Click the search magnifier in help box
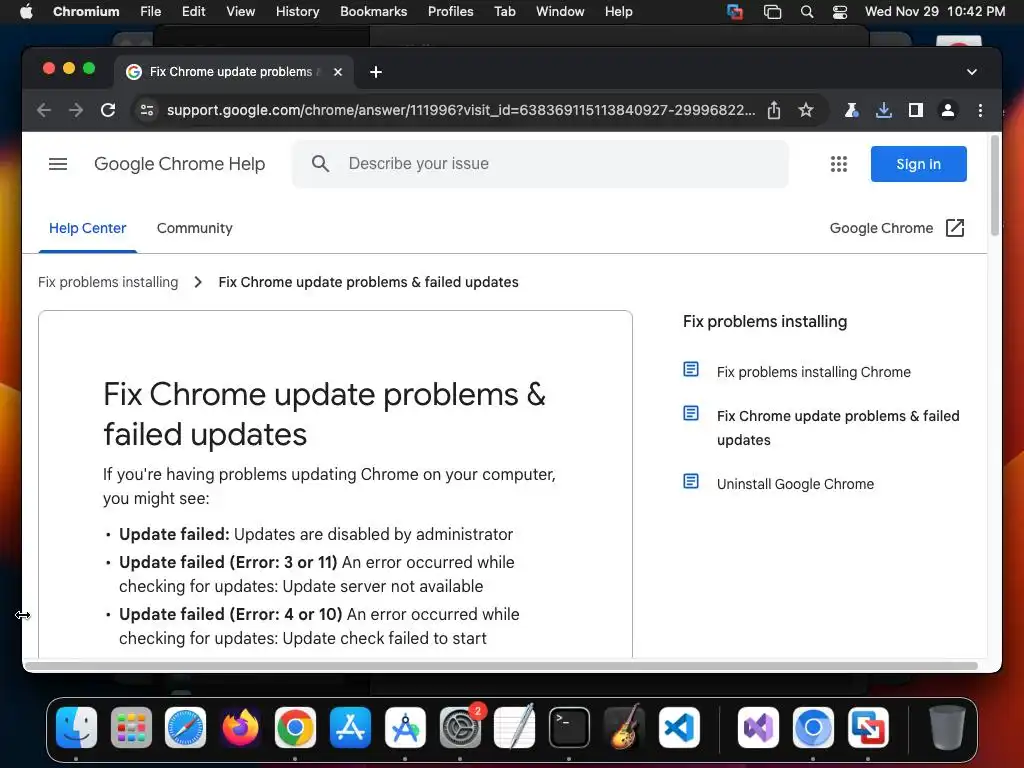The height and width of the screenshot is (768, 1024). [x=320, y=164]
